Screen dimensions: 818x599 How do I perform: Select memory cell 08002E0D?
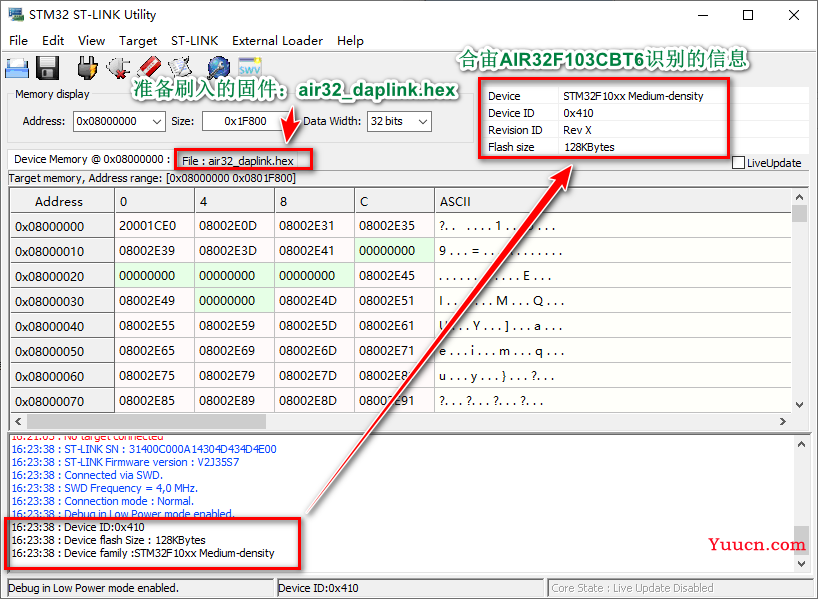point(234,226)
